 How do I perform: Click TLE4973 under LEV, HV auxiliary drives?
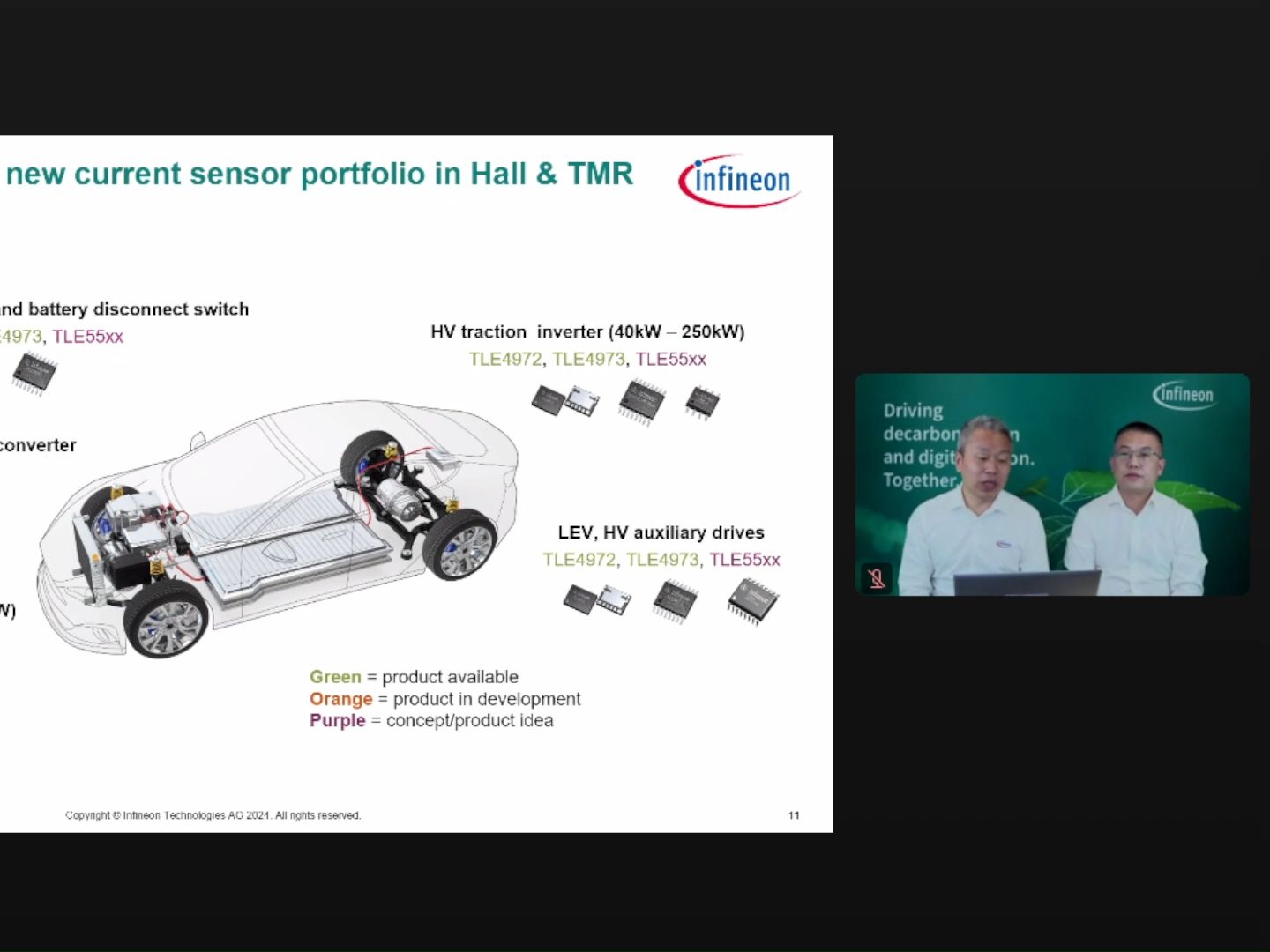[x=663, y=560]
